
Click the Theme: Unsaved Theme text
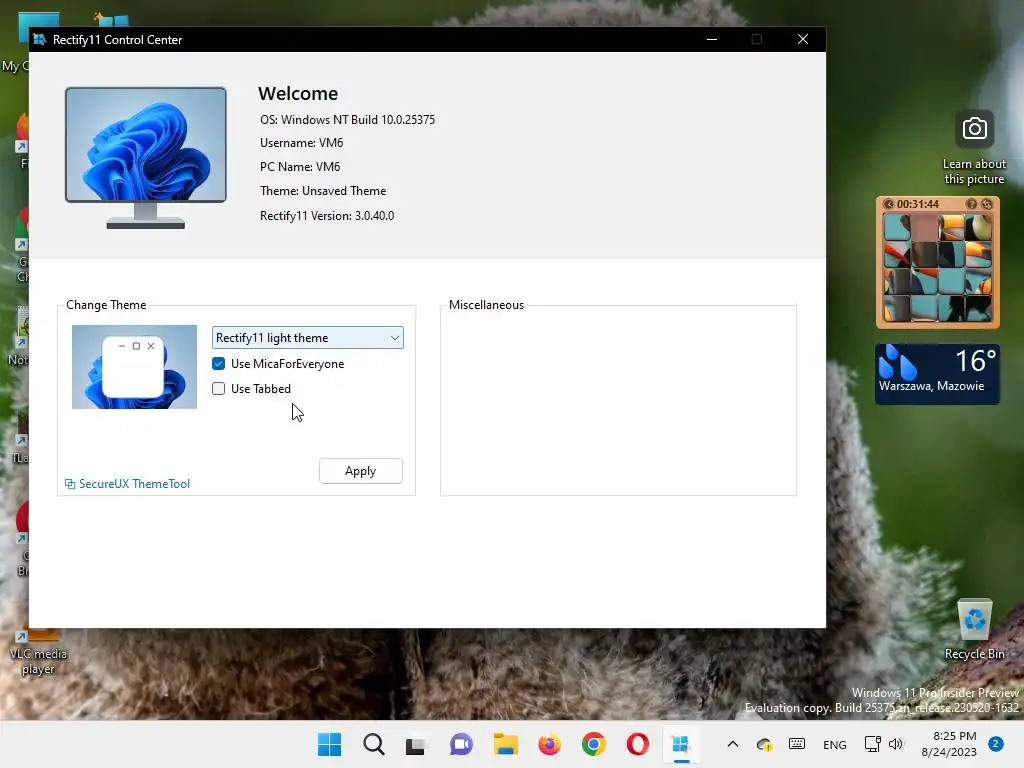323,191
